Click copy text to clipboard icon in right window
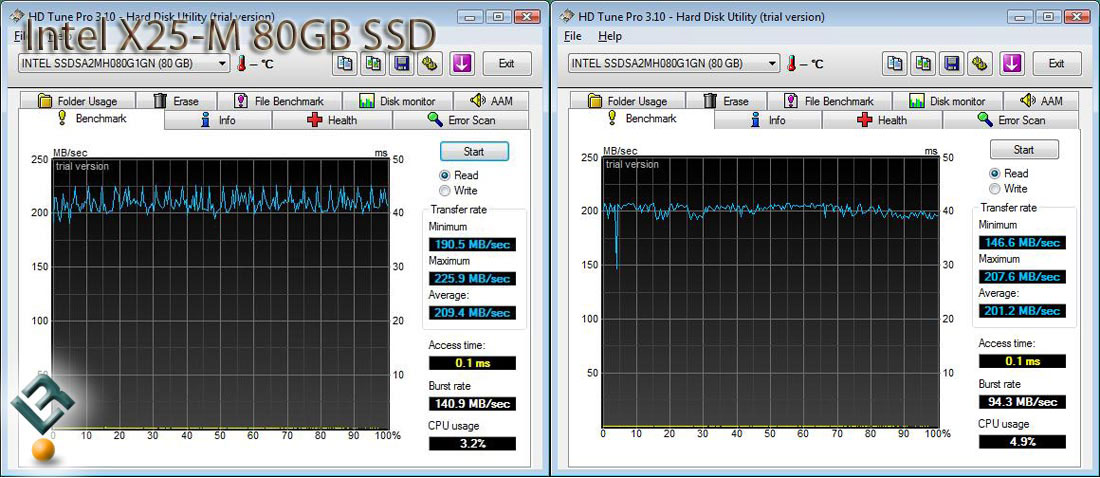 [x=894, y=63]
